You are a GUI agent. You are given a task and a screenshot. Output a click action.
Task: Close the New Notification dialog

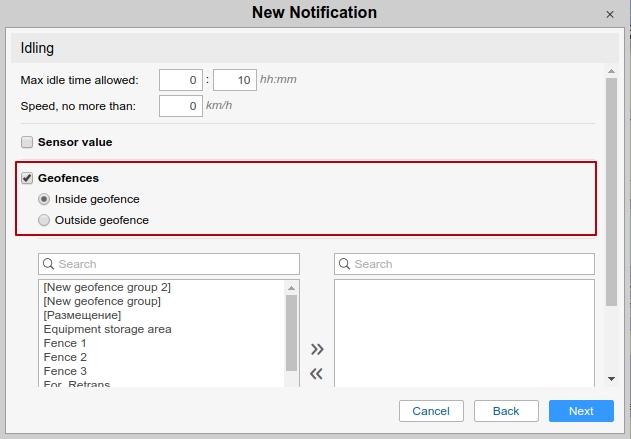click(x=610, y=14)
